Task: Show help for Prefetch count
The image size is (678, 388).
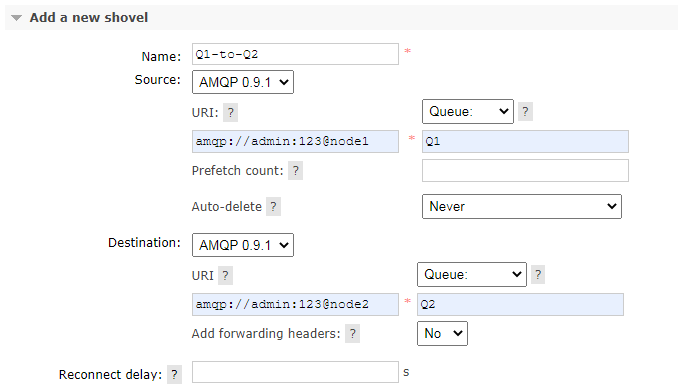Action: click(x=295, y=171)
